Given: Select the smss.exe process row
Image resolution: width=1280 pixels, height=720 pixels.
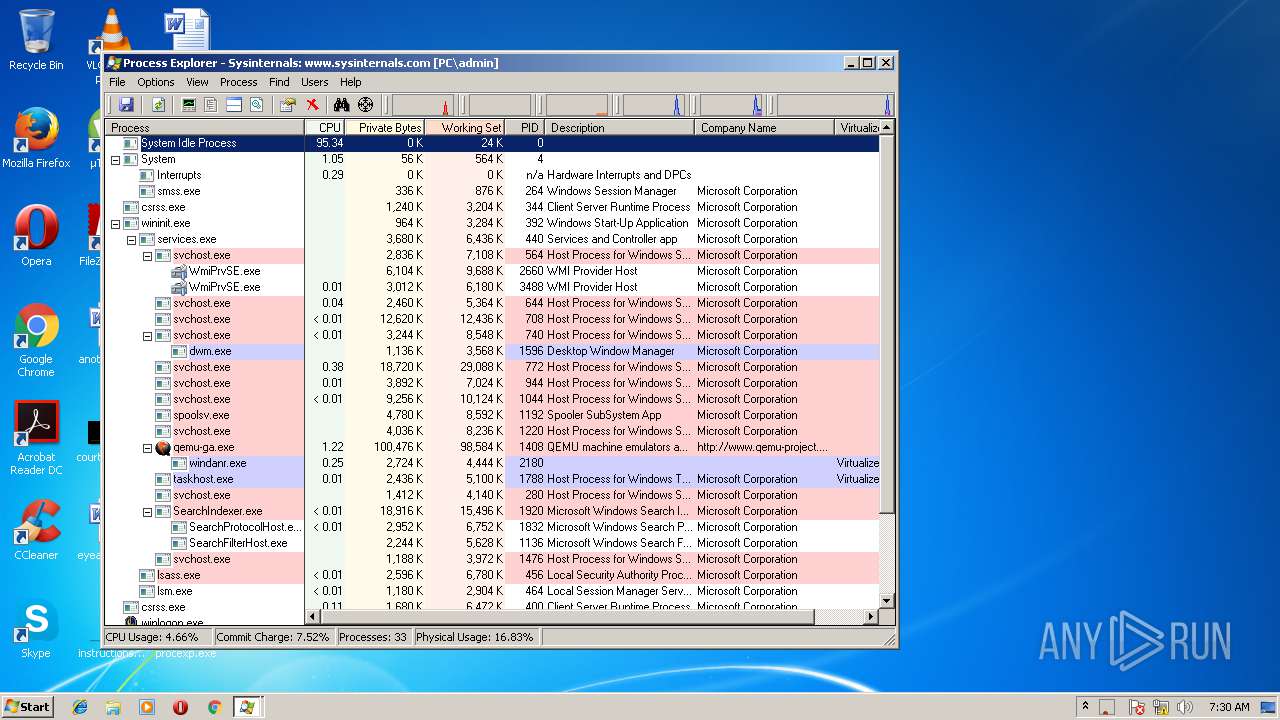Looking at the screenshot, I should pos(492,191).
